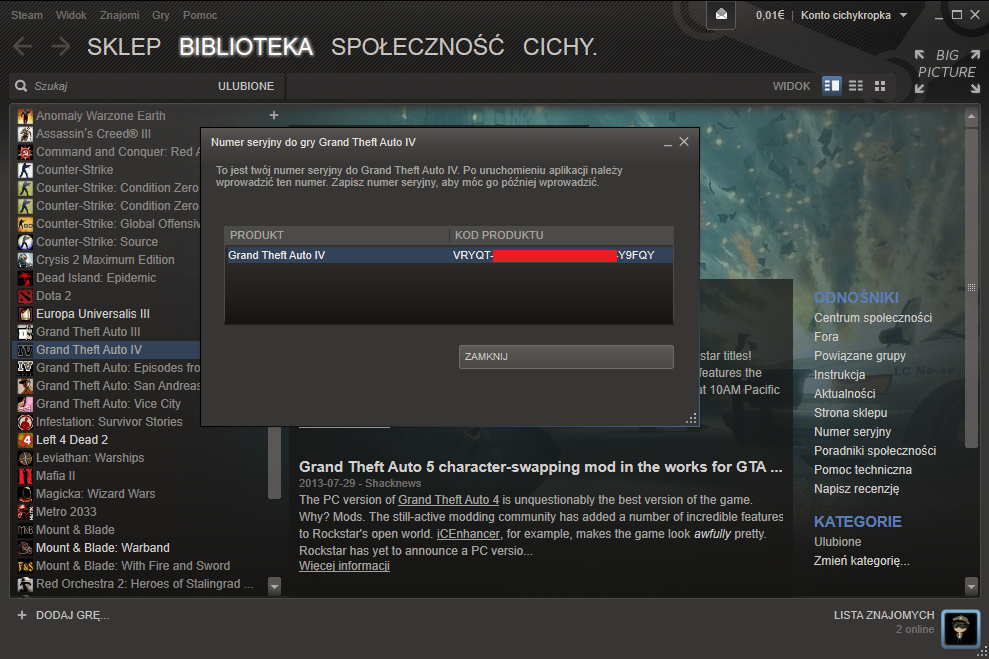This screenshot has width=989, height=659.
Task: Click the main panel scroll down arrow
Action: pos(971,586)
